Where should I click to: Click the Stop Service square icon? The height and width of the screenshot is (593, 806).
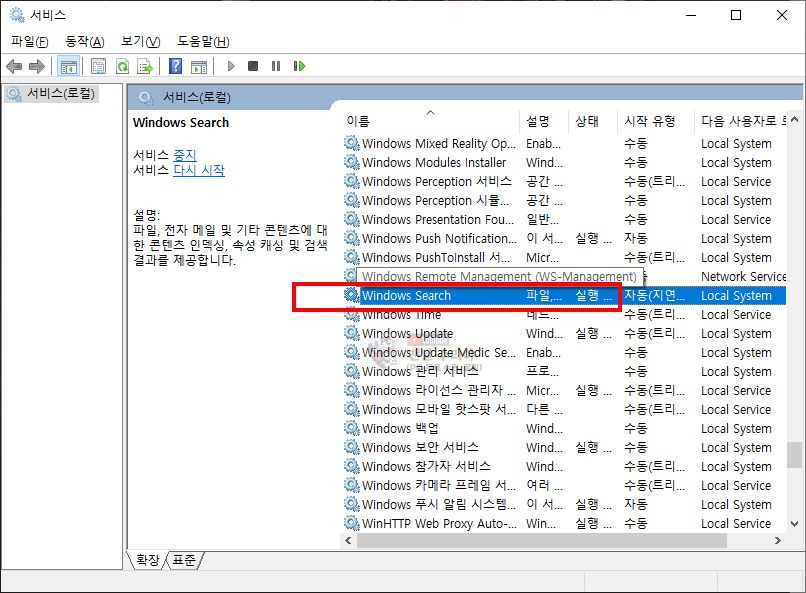[253, 66]
